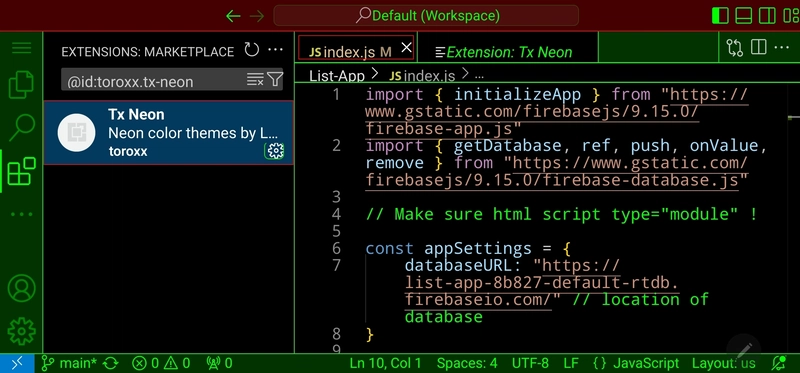Change indentation via Spaces: 4
Screen dimensions: 800x373
pyautogui.click(x=467, y=363)
